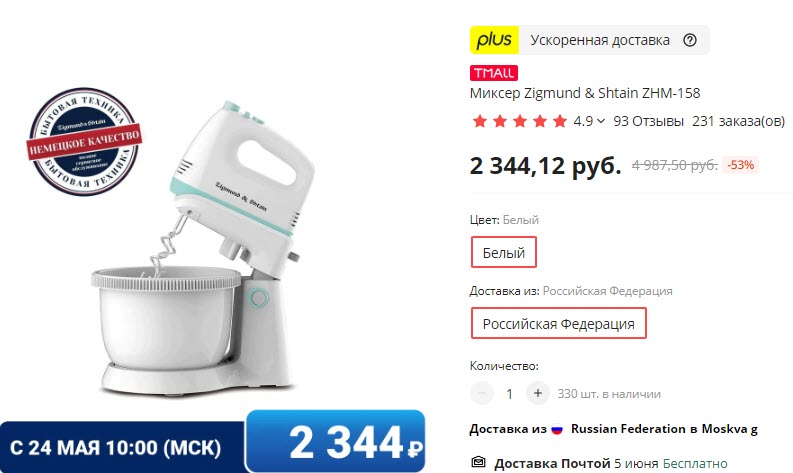Click the red TMALL logo badge
The width and height of the screenshot is (793, 473).
(x=494, y=73)
